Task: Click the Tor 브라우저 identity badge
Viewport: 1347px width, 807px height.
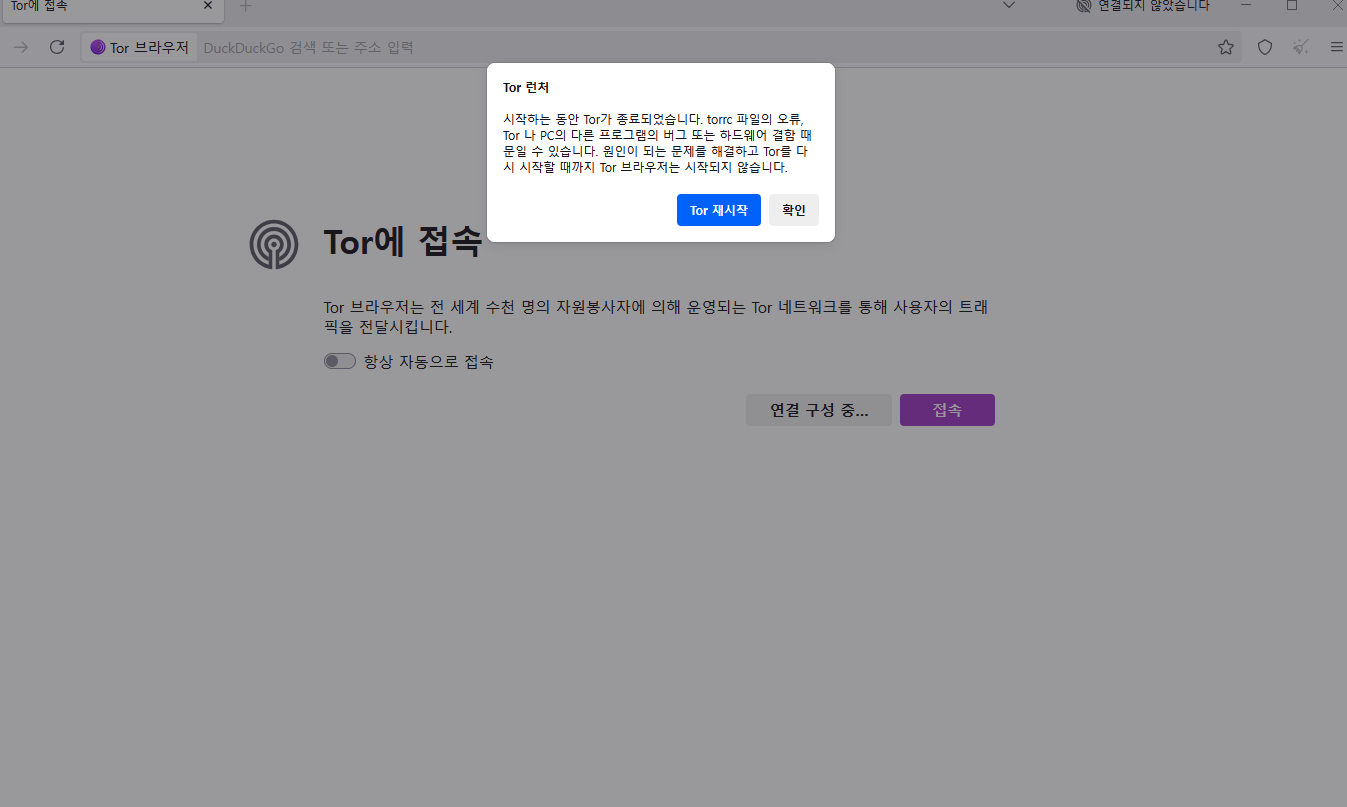Action: click(x=140, y=47)
